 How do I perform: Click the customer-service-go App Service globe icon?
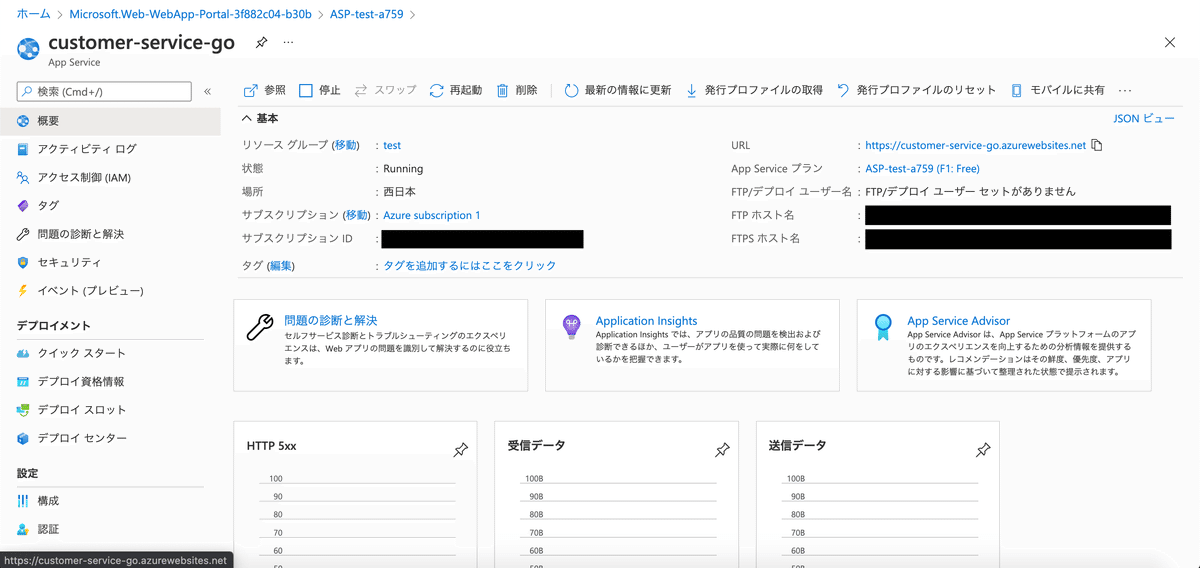coord(28,48)
